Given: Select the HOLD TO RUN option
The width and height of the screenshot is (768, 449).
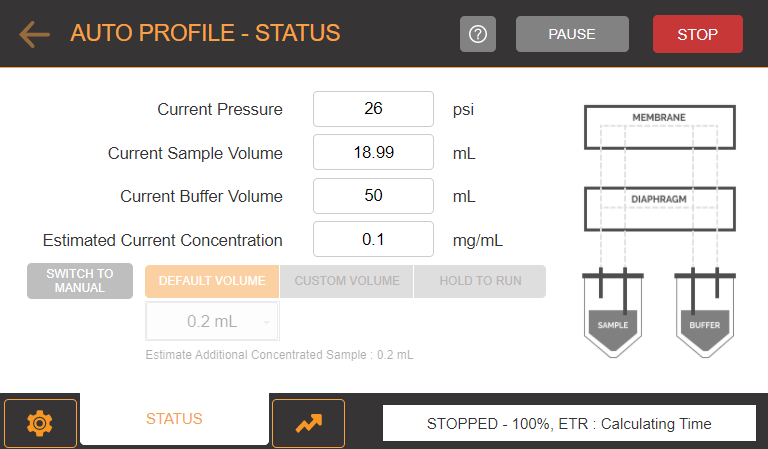Looking at the screenshot, I should 480,281.
